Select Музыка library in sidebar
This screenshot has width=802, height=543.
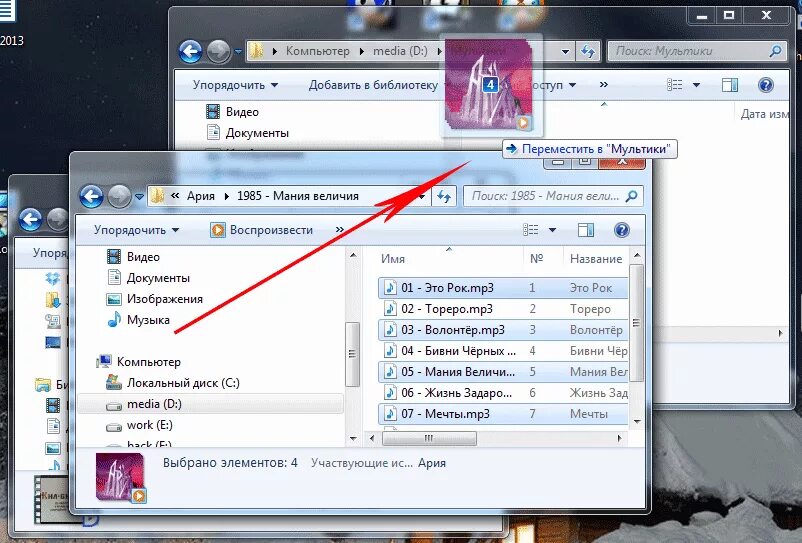pyautogui.click(x=138, y=320)
